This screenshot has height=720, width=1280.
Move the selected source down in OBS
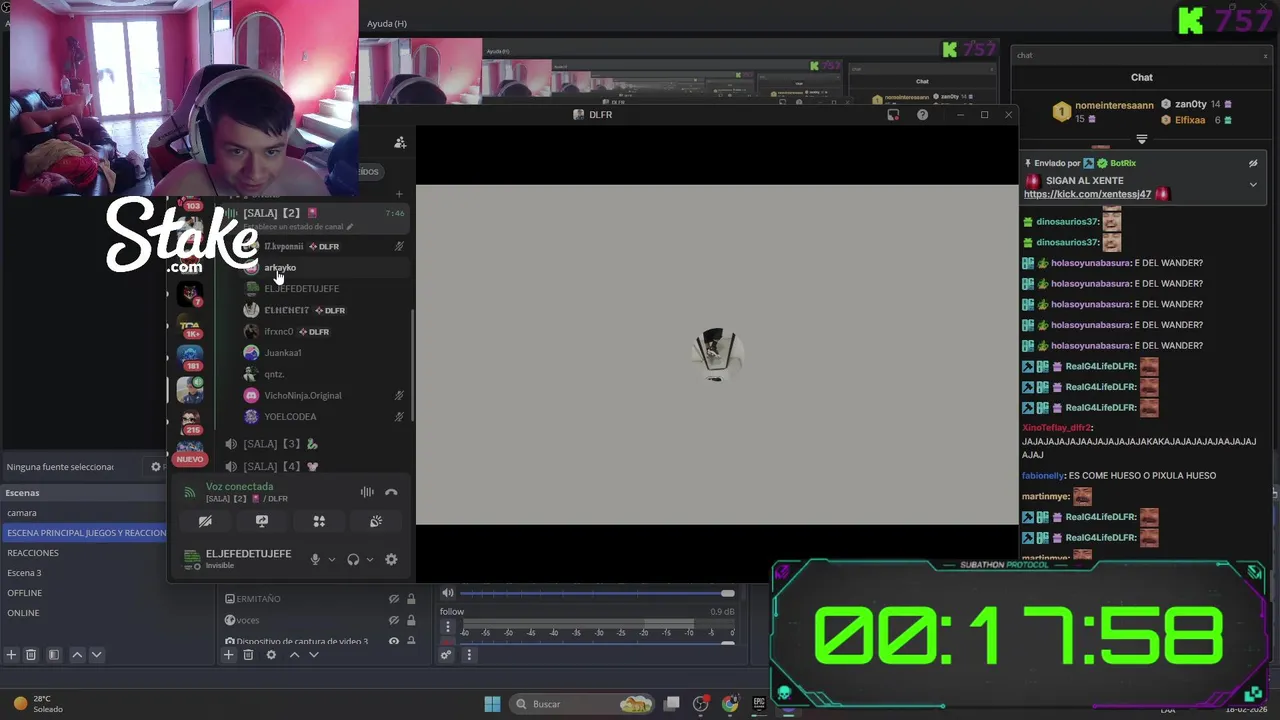(313, 655)
